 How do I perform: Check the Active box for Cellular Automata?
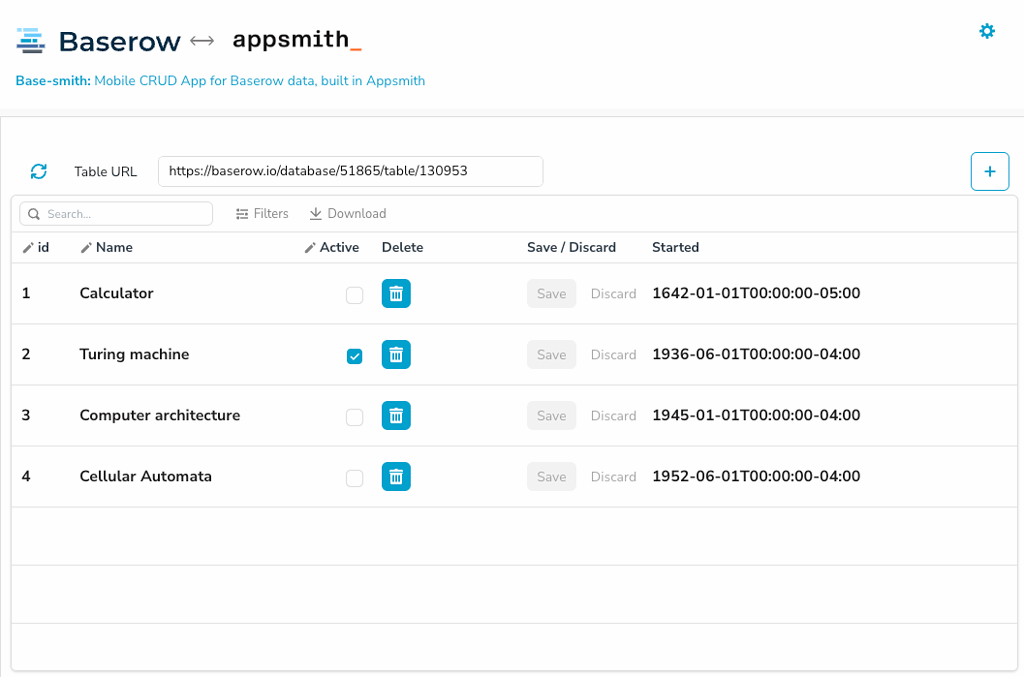click(354, 478)
